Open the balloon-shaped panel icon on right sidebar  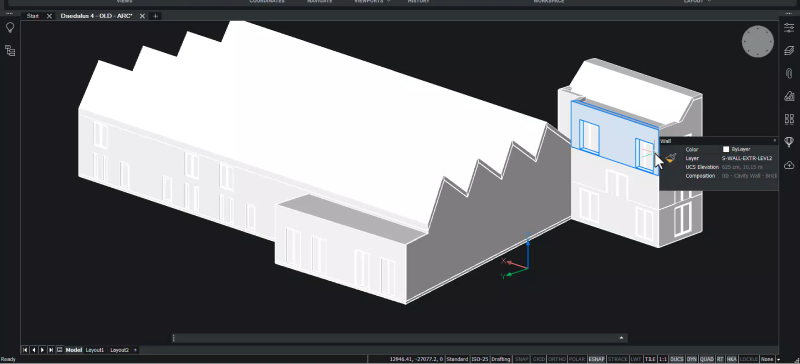click(x=789, y=141)
